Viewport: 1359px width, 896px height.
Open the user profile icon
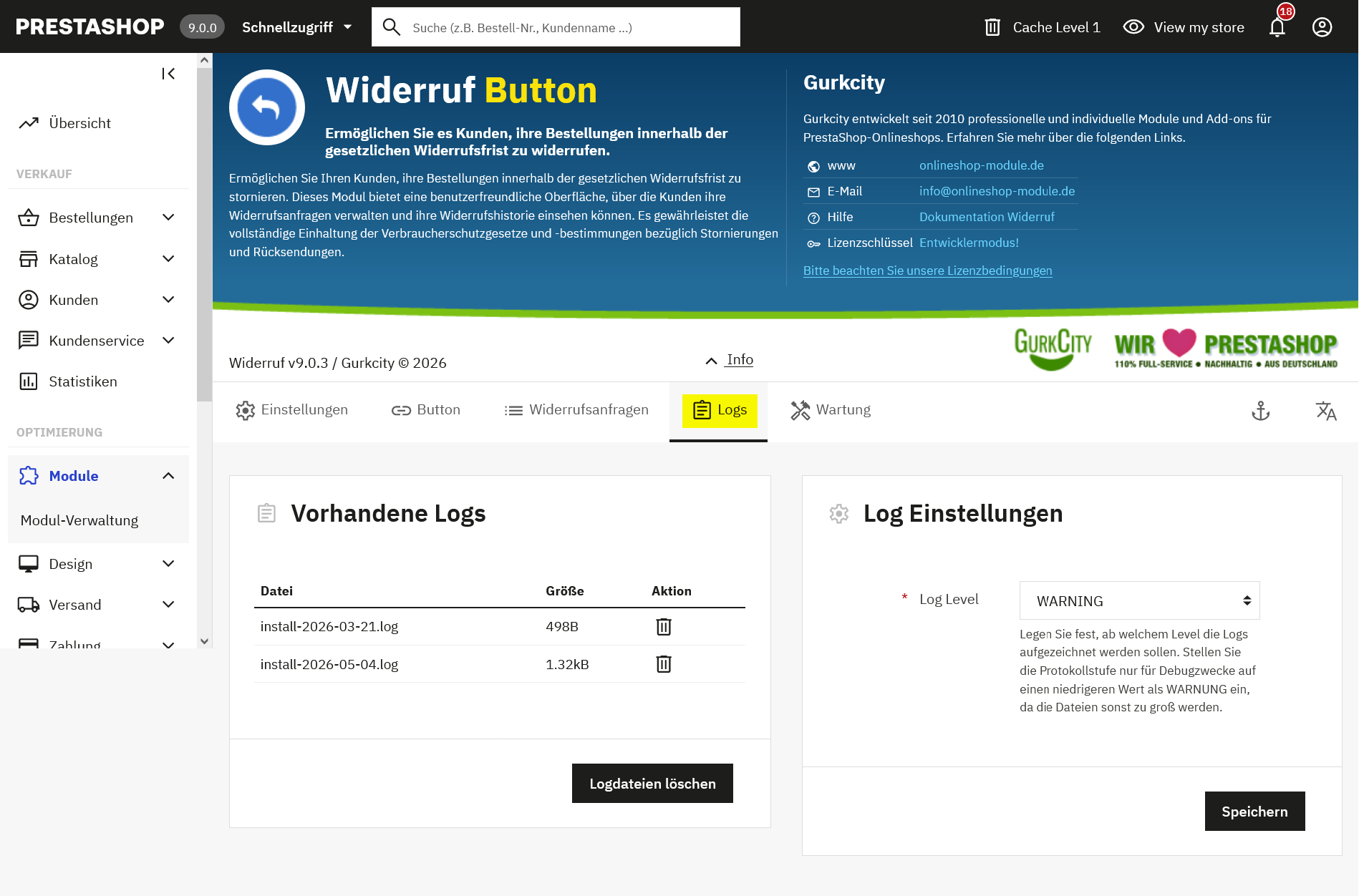click(x=1322, y=27)
